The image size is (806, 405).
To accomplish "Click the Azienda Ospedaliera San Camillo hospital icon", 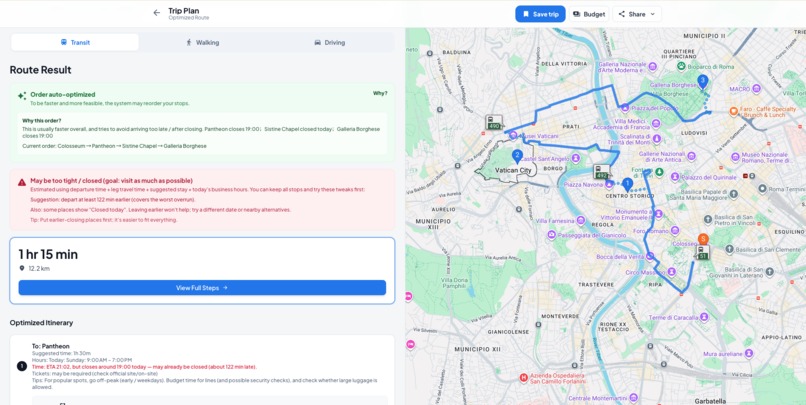I will [523, 378].
